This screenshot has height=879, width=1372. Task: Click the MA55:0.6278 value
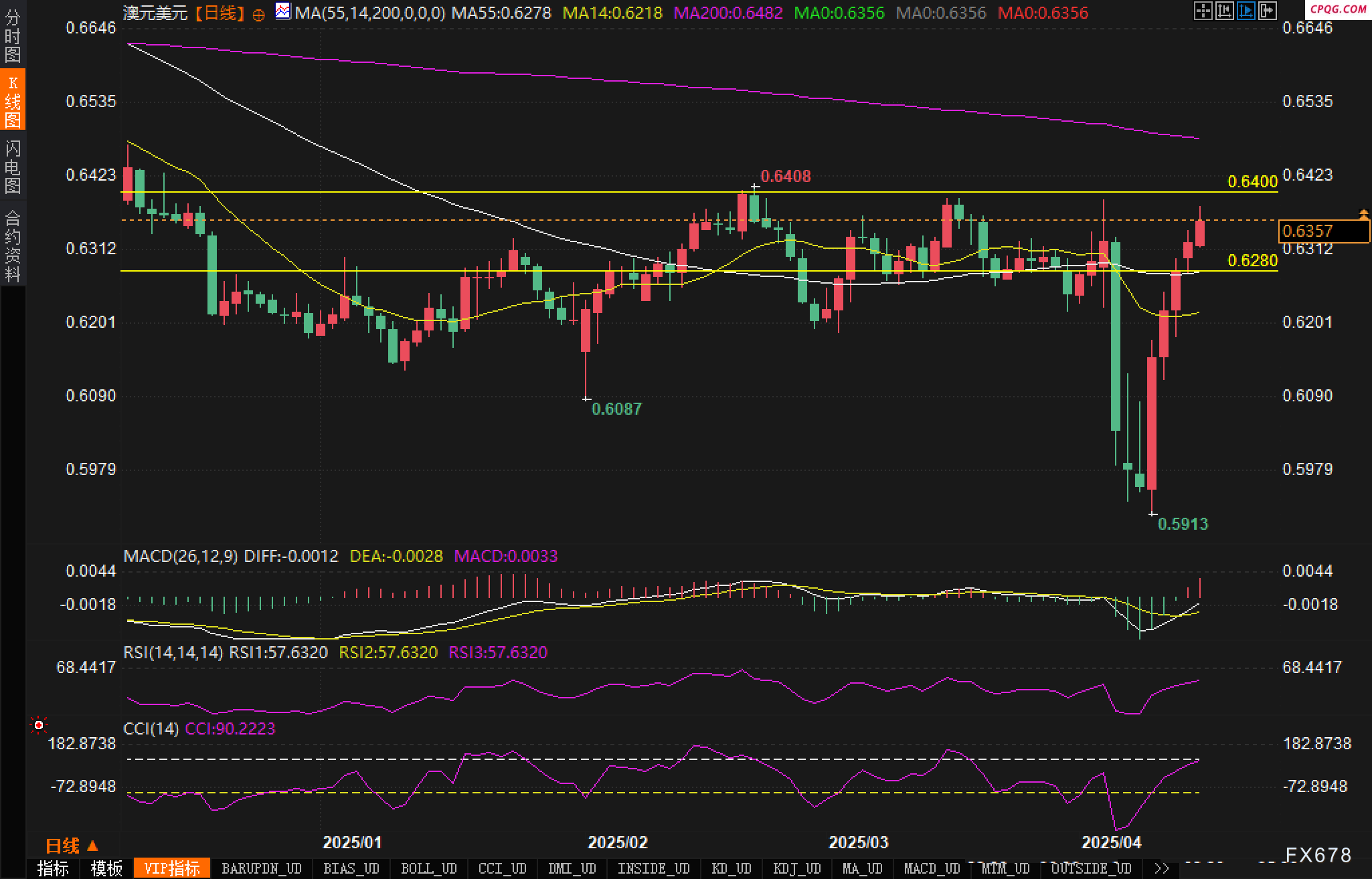(501, 13)
